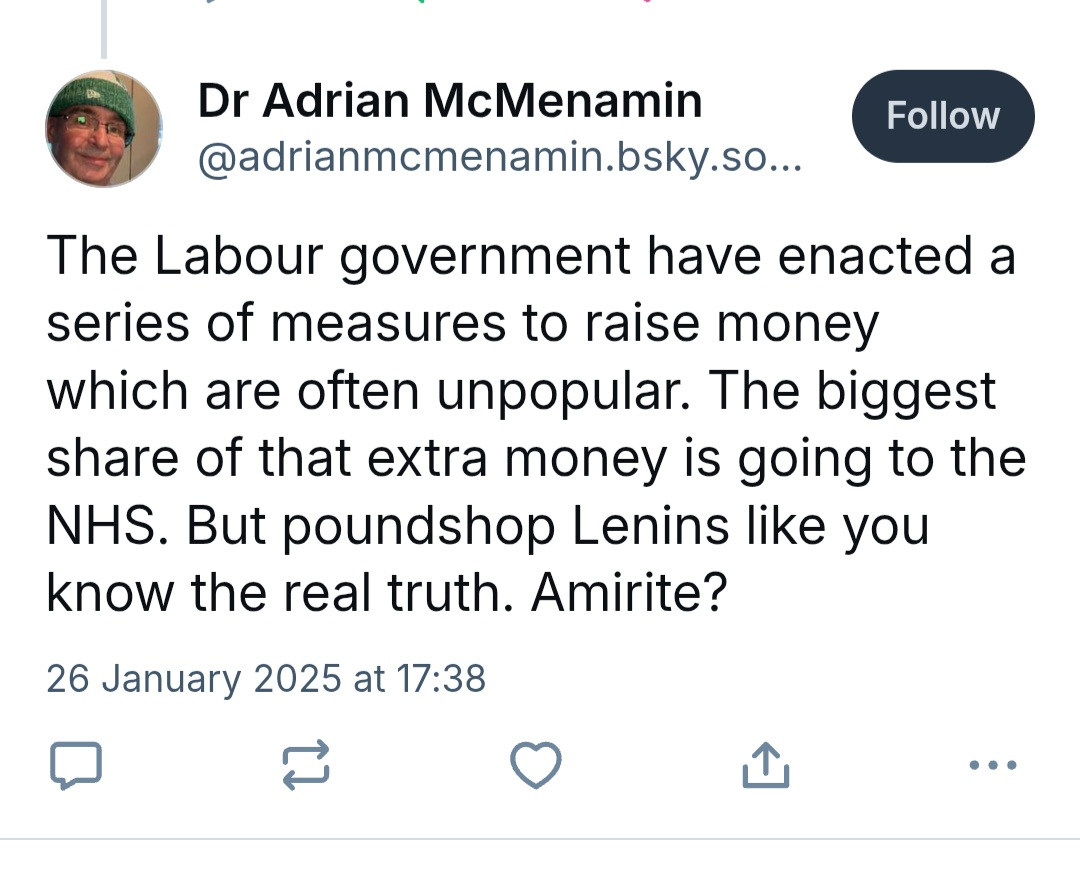Open the author's profile picture
The width and height of the screenshot is (1080, 894).
[x=104, y=129]
